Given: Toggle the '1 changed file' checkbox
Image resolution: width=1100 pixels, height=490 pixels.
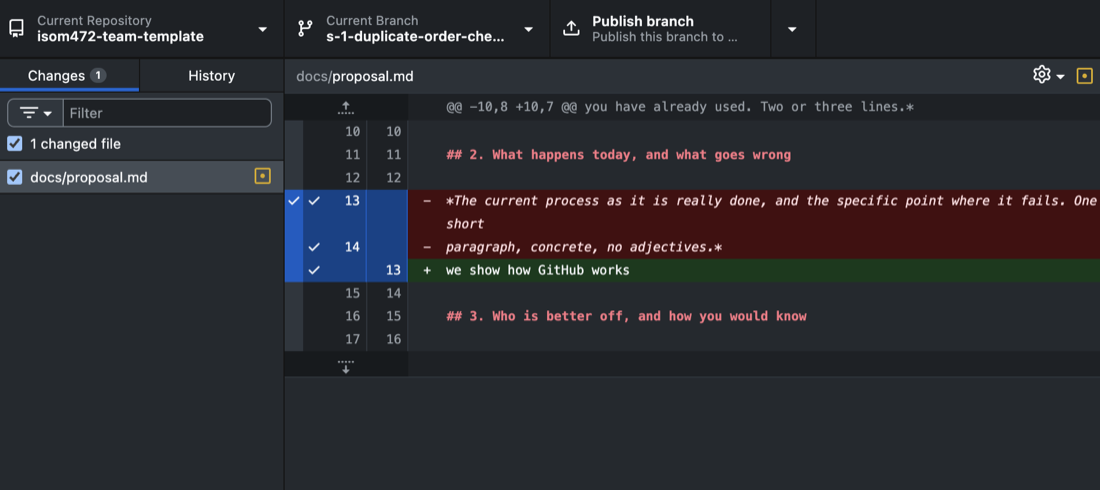Looking at the screenshot, I should (14, 144).
